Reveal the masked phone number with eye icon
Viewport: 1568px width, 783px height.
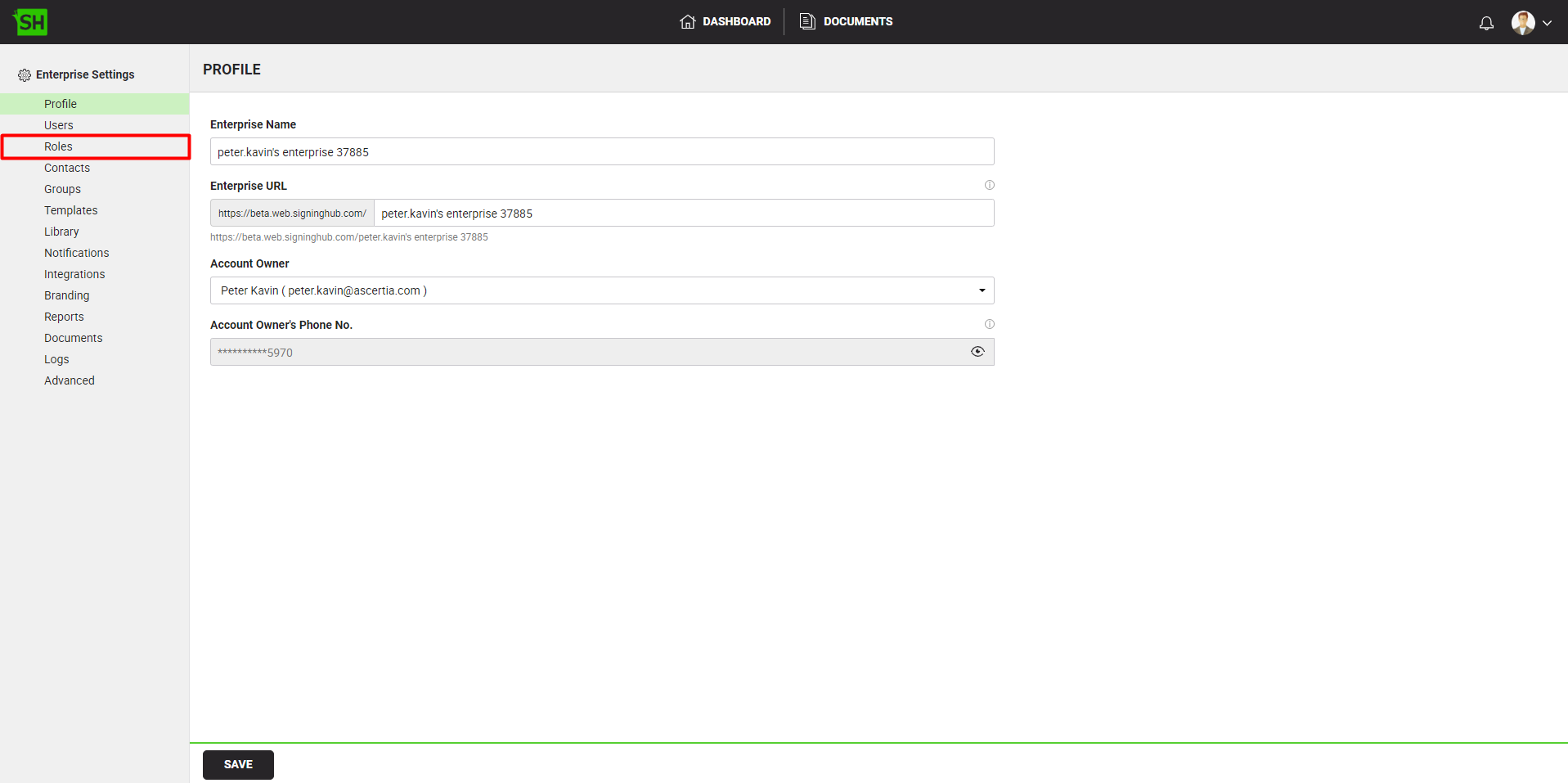pyautogui.click(x=977, y=352)
